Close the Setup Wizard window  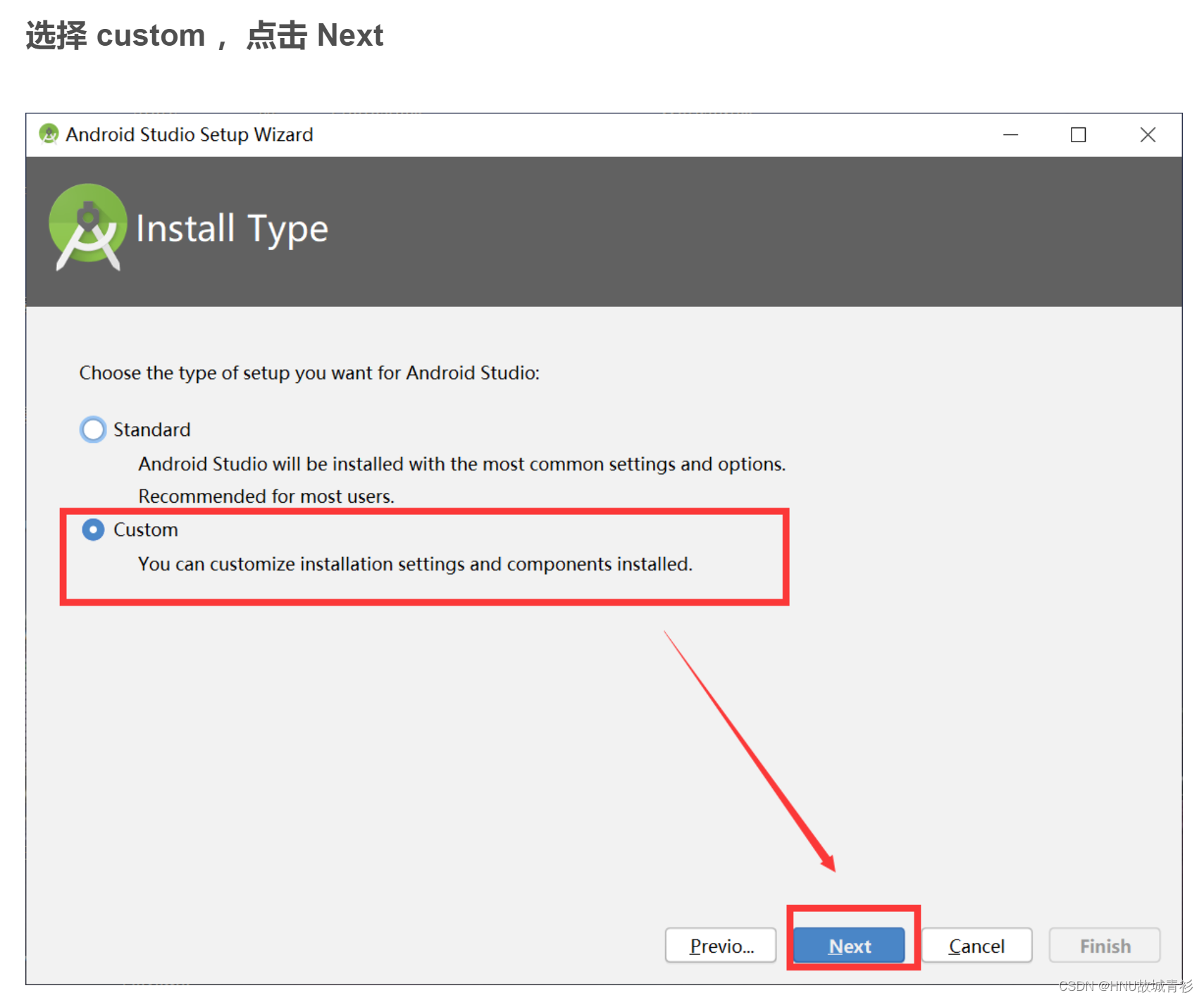(x=1148, y=135)
